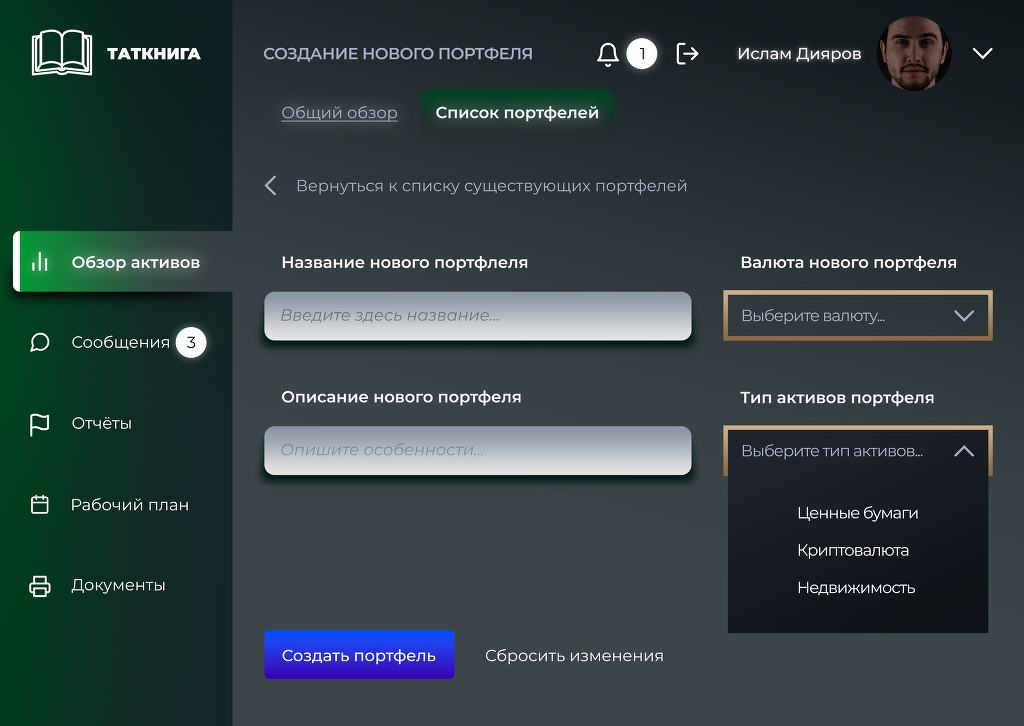
Task: Select Ценные бумаги option
Action: 857,513
